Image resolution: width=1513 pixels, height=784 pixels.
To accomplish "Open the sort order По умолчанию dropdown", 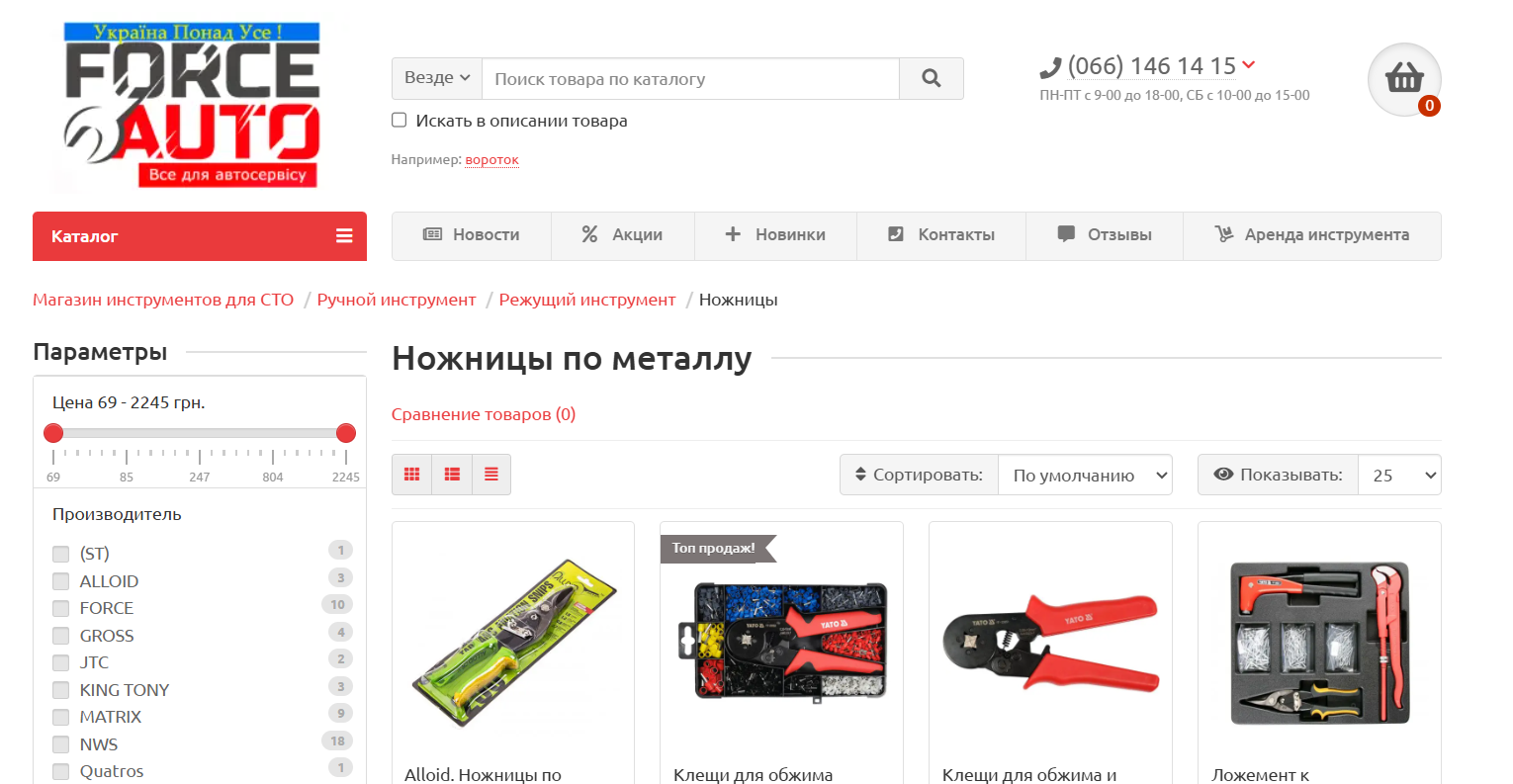I will click(1085, 475).
